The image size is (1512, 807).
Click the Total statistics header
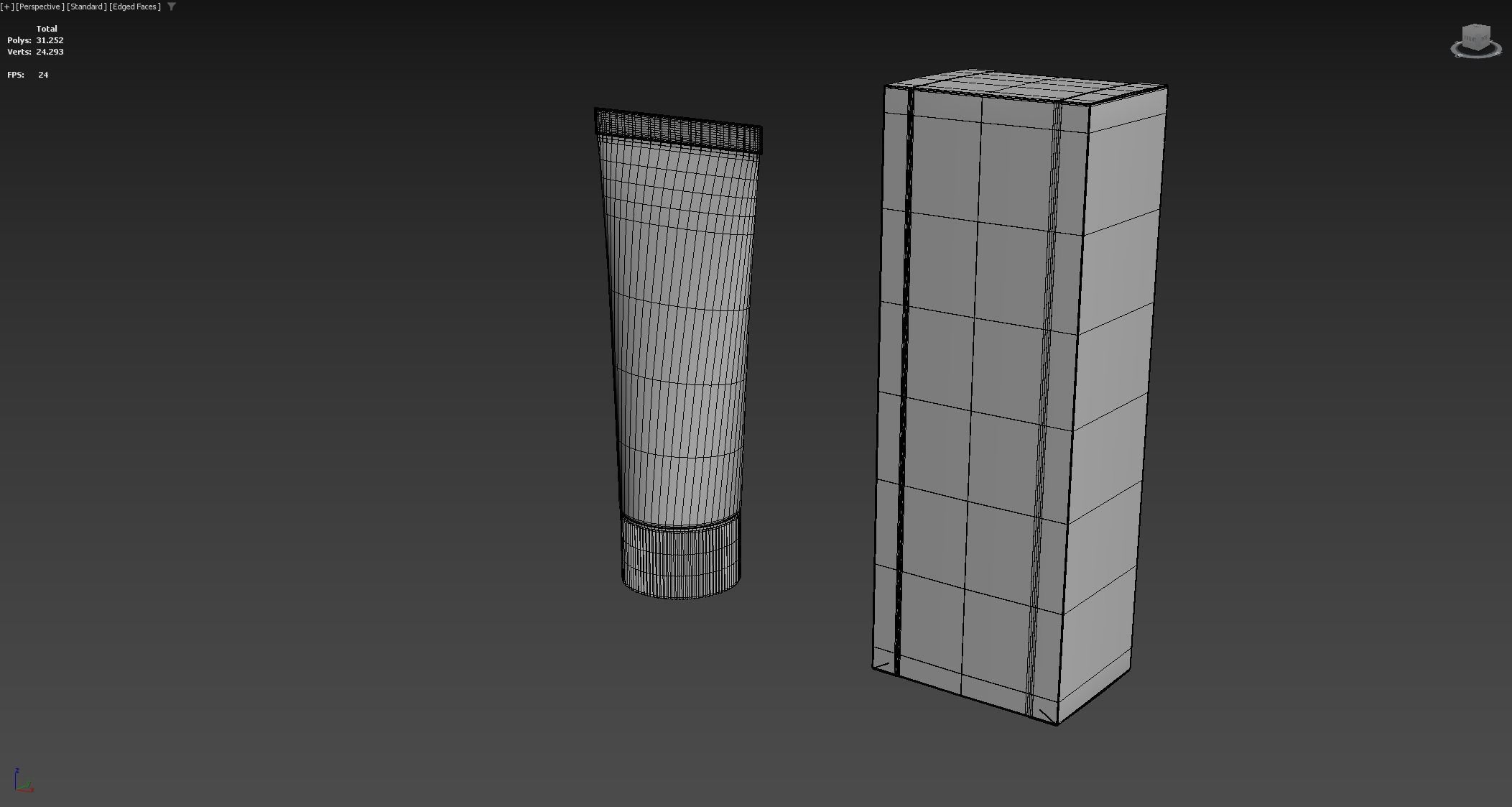pos(47,29)
